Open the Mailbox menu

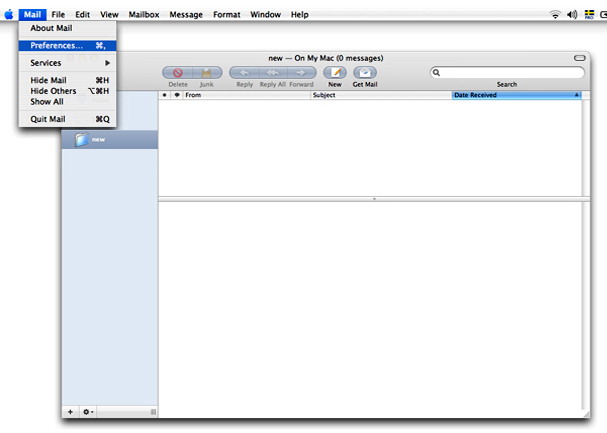144,15
